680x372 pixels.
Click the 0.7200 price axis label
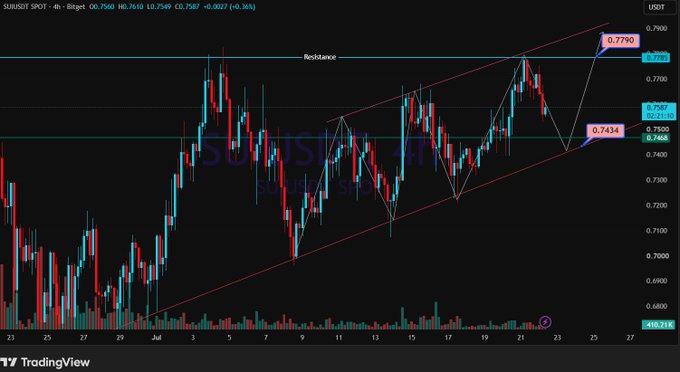click(657, 205)
